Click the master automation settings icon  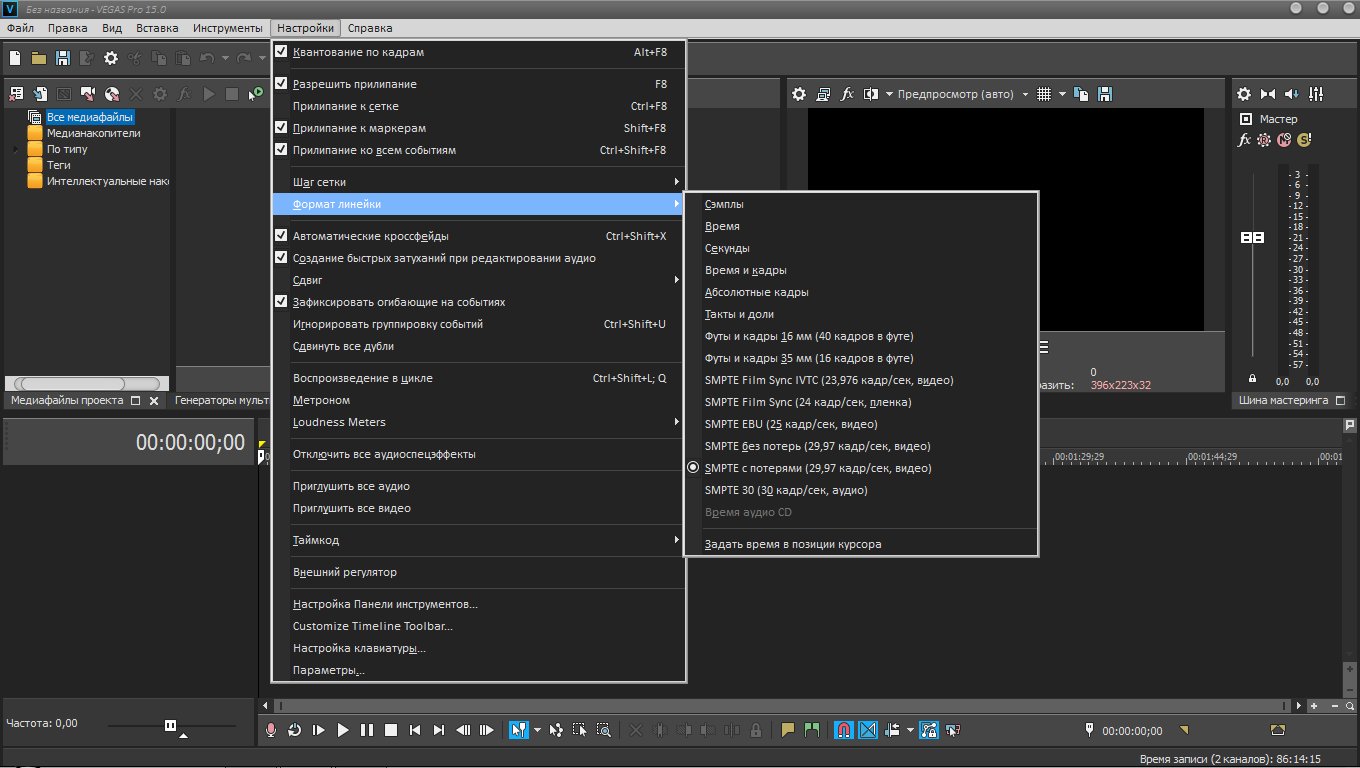(x=1264, y=140)
